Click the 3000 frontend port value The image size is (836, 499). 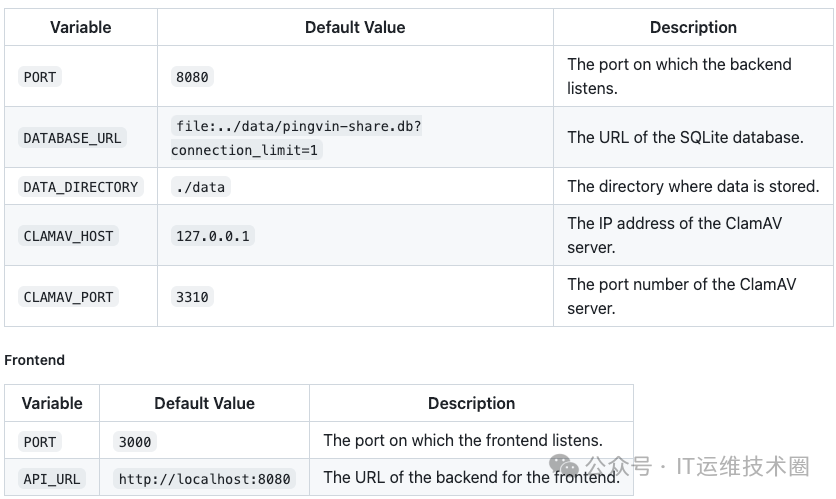[135, 441]
